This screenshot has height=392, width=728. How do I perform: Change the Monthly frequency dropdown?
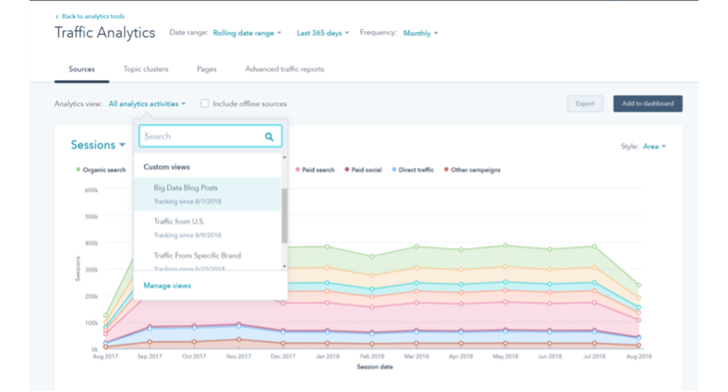click(420, 33)
